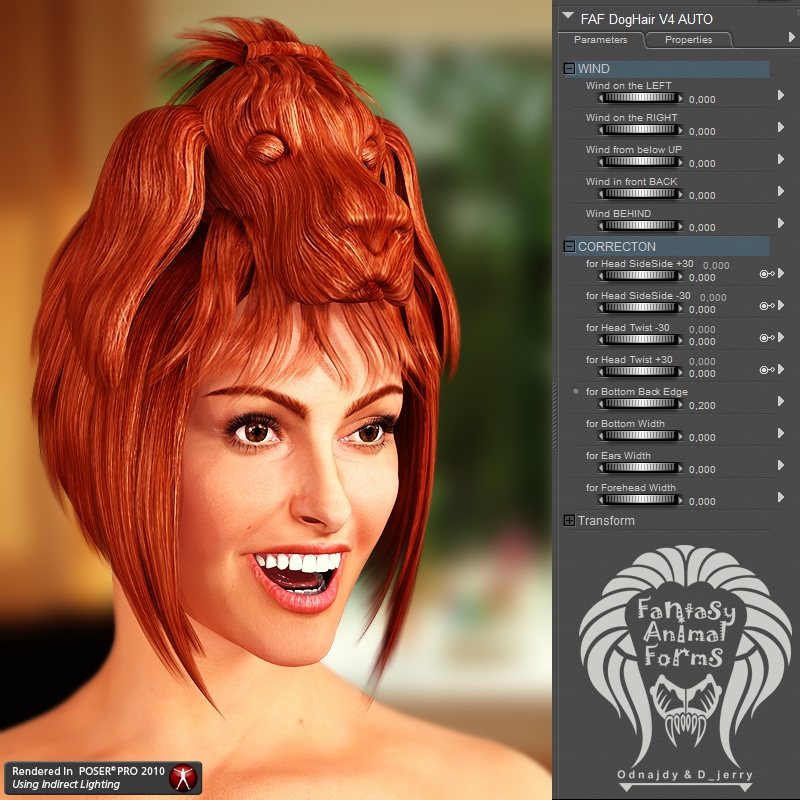Screen dimensions: 800x800
Task: Switch to the Properties tab
Action: click(688, 40)
